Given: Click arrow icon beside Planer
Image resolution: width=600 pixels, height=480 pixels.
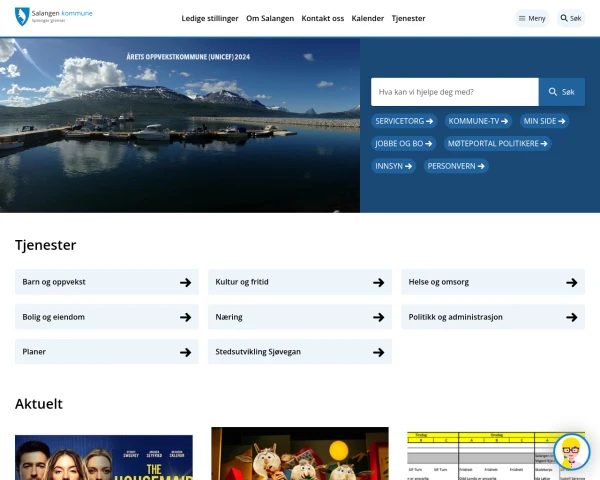Looking at the screenshot, I should pyautogui.click(x=185, y=352).
